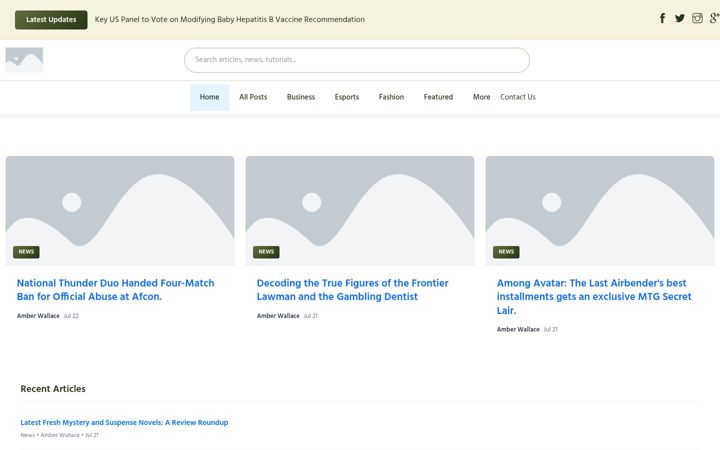Viewport: 720px width, 450px height.
Task: Click NEWS badge on Frontier Lawman card
Action: pyautogui.click(x=266, y=252)
